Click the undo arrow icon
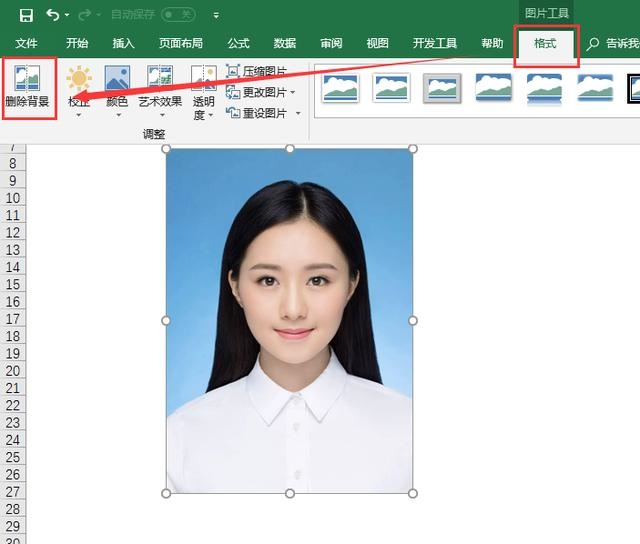Image resolution: width=640 pixels, height=544 pixels. click(x=52, y=15)
